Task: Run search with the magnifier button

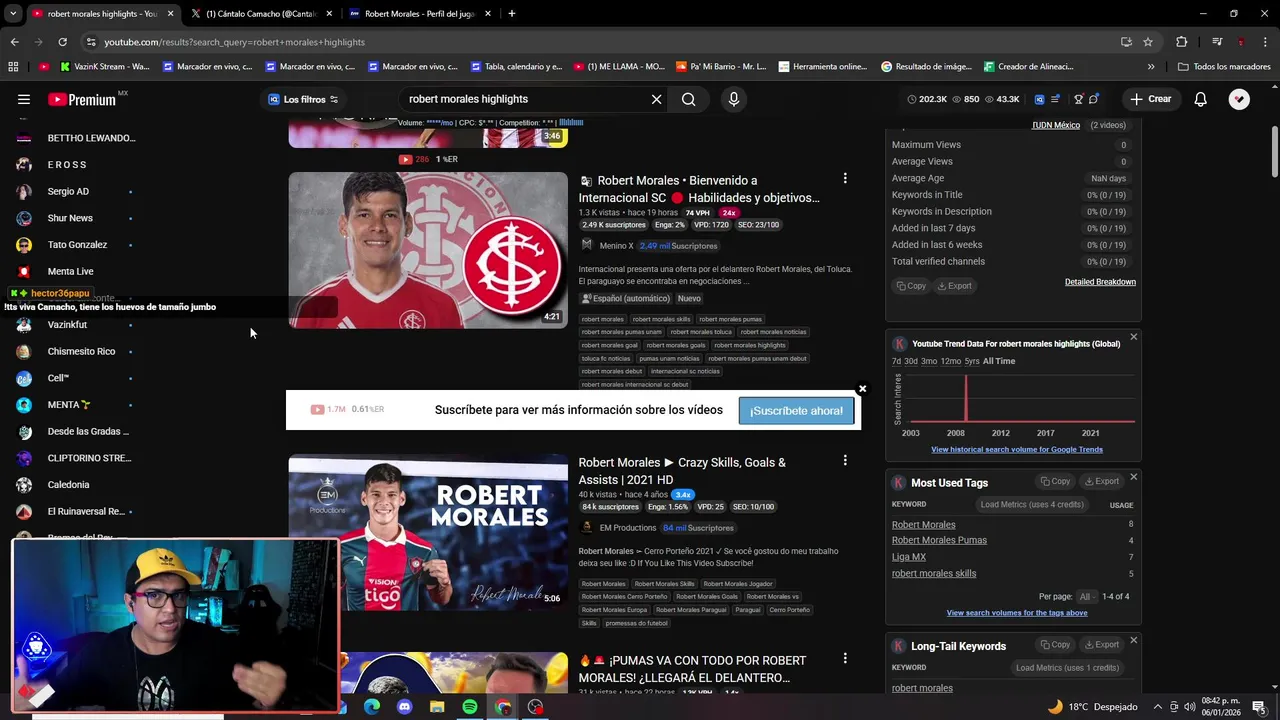Action: 688,99
